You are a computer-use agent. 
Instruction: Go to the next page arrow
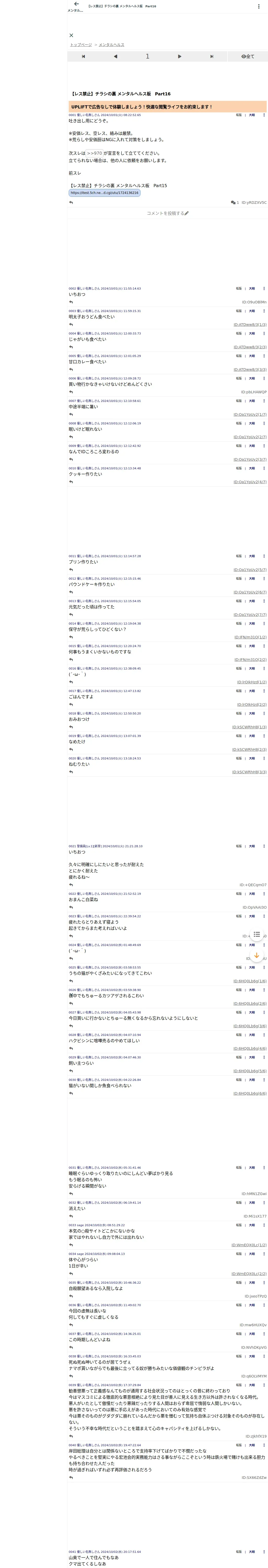coord(179,57)
